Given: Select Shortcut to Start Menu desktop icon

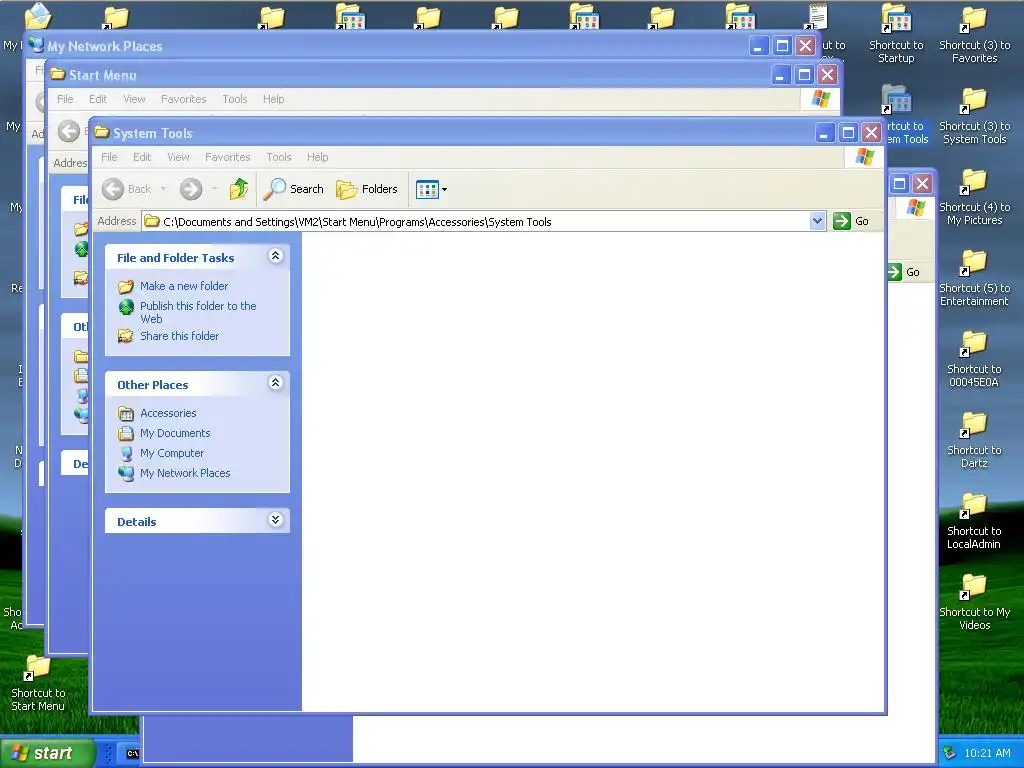Looking at the screenshot, I should point(38,684).
